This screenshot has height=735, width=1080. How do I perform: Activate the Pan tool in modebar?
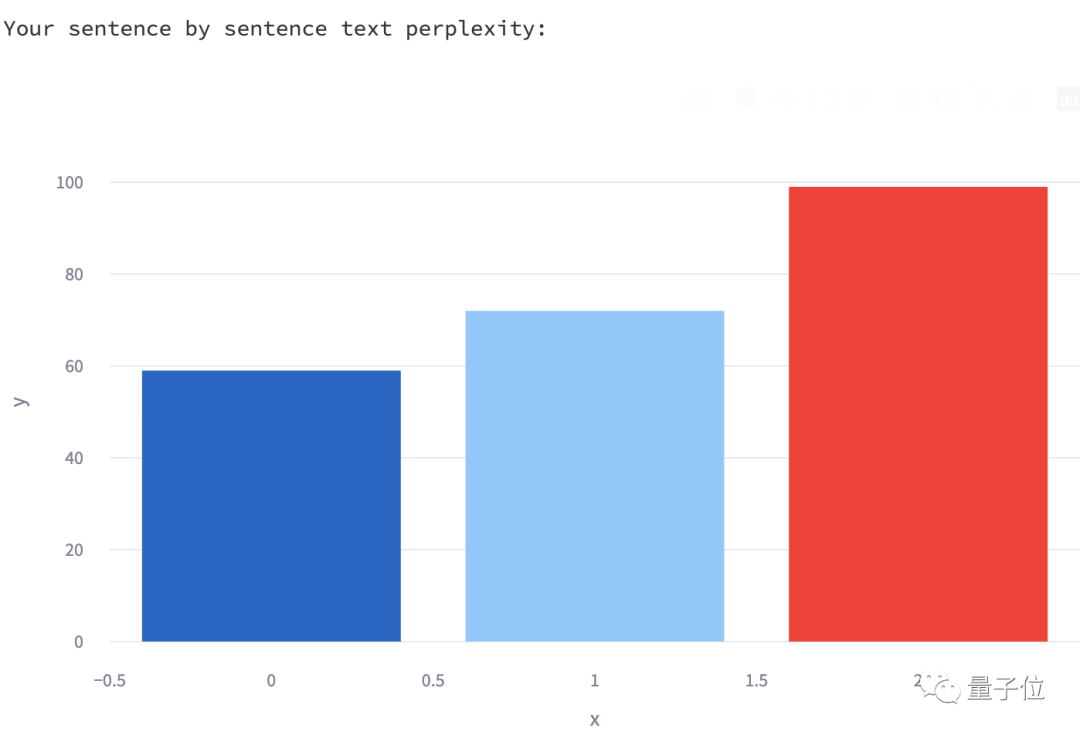tap(785, 98)
